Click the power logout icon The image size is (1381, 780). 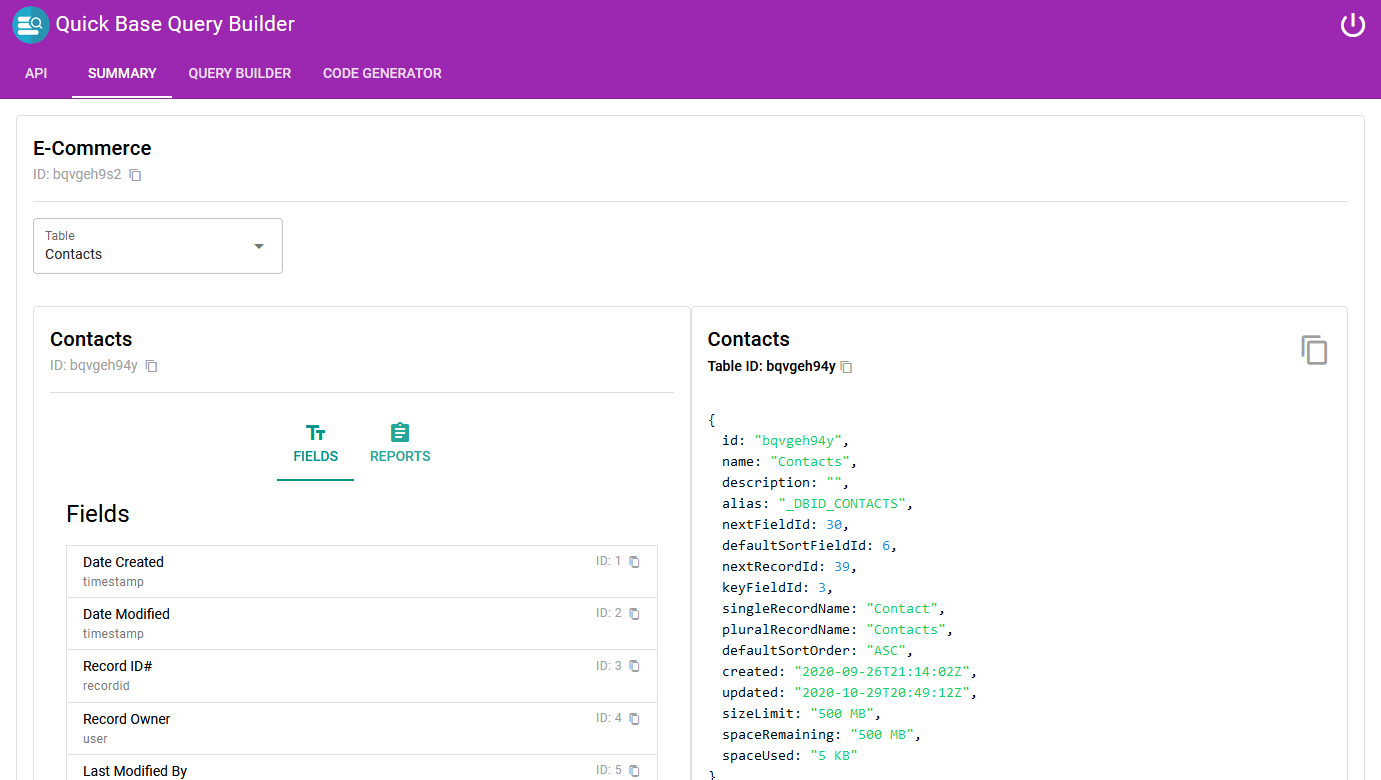(x=1352, y=25)
